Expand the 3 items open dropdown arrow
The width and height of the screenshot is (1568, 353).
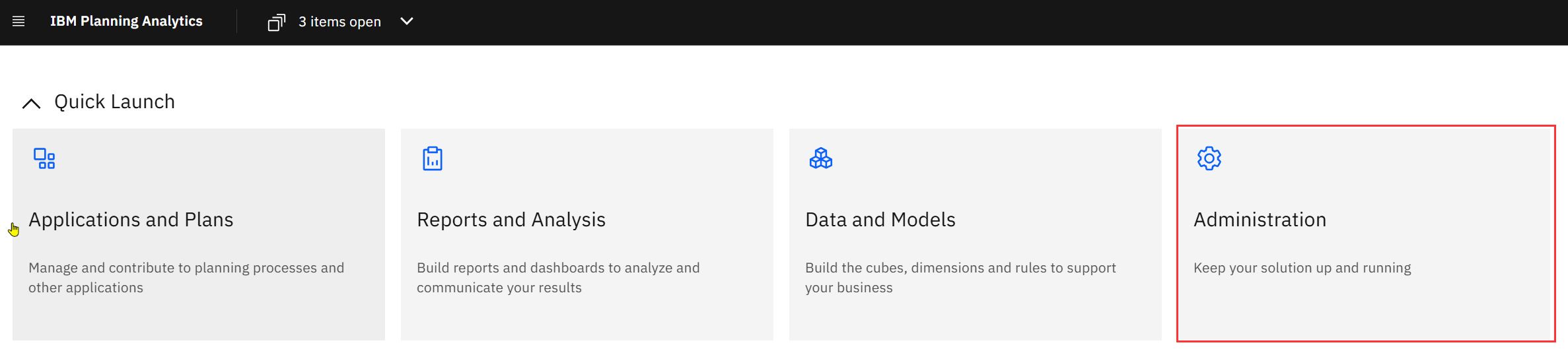407,21
